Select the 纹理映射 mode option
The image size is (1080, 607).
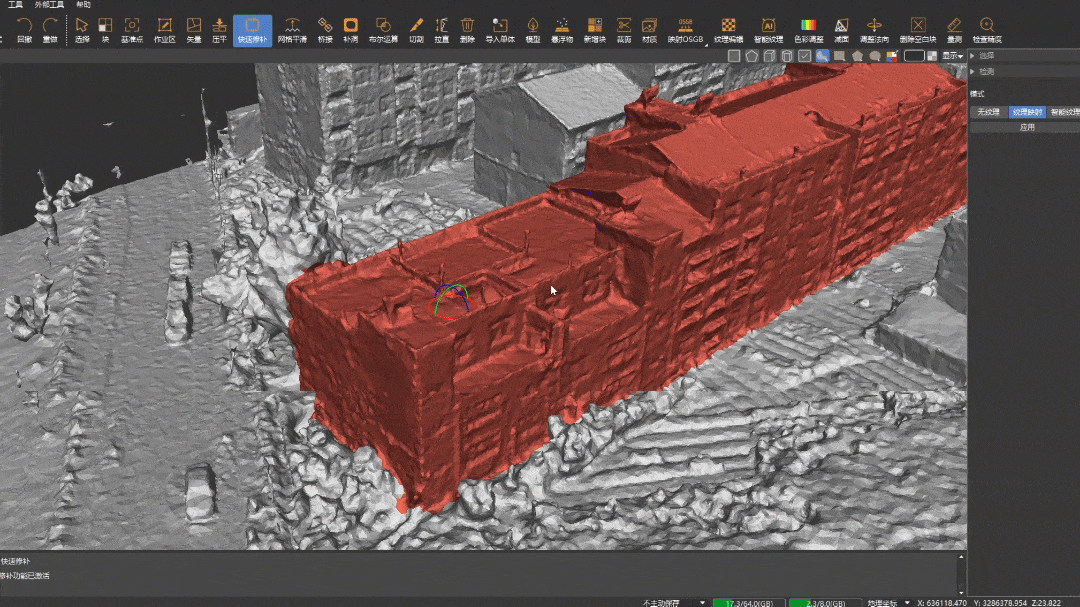click(x=1026, y=112)
